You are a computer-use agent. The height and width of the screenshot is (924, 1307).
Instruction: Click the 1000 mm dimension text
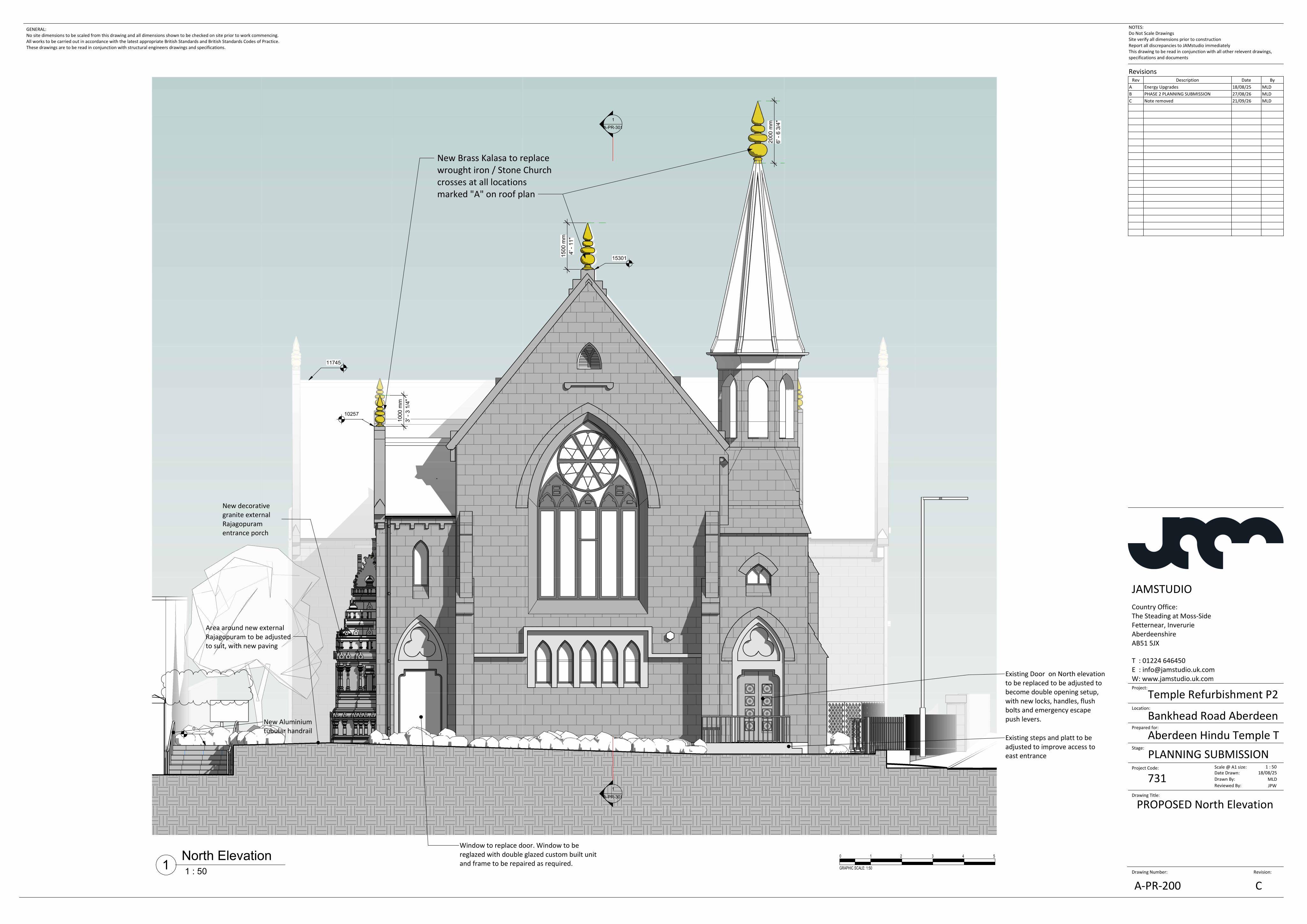click(400, 410)
